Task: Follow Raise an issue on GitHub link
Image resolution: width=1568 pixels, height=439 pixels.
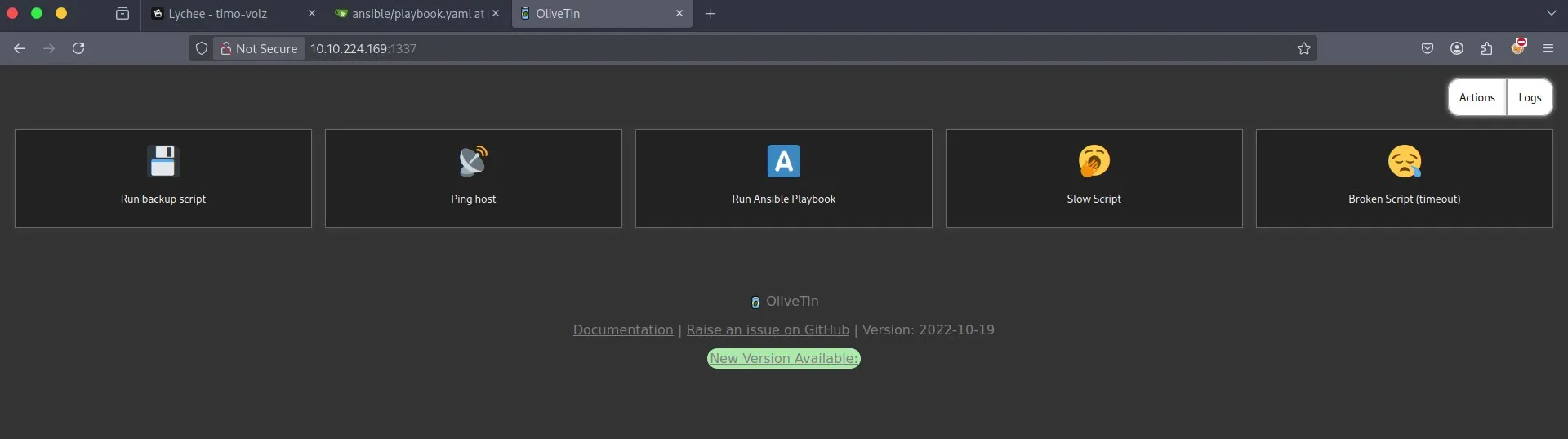Action: tap(768, 329)
